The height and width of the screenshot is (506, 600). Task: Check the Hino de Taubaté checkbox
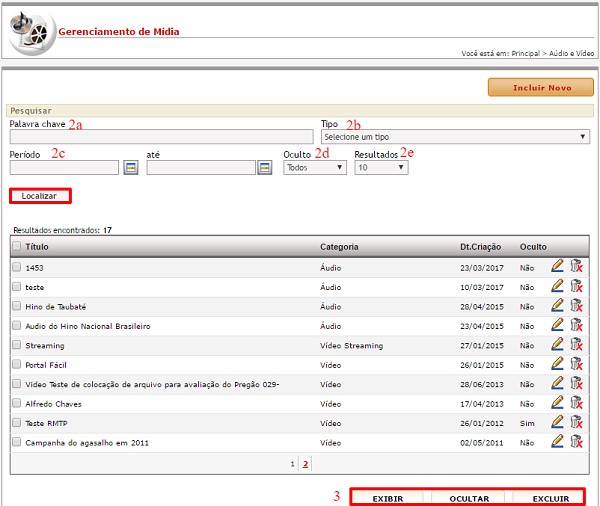click(x=16, y=306)
